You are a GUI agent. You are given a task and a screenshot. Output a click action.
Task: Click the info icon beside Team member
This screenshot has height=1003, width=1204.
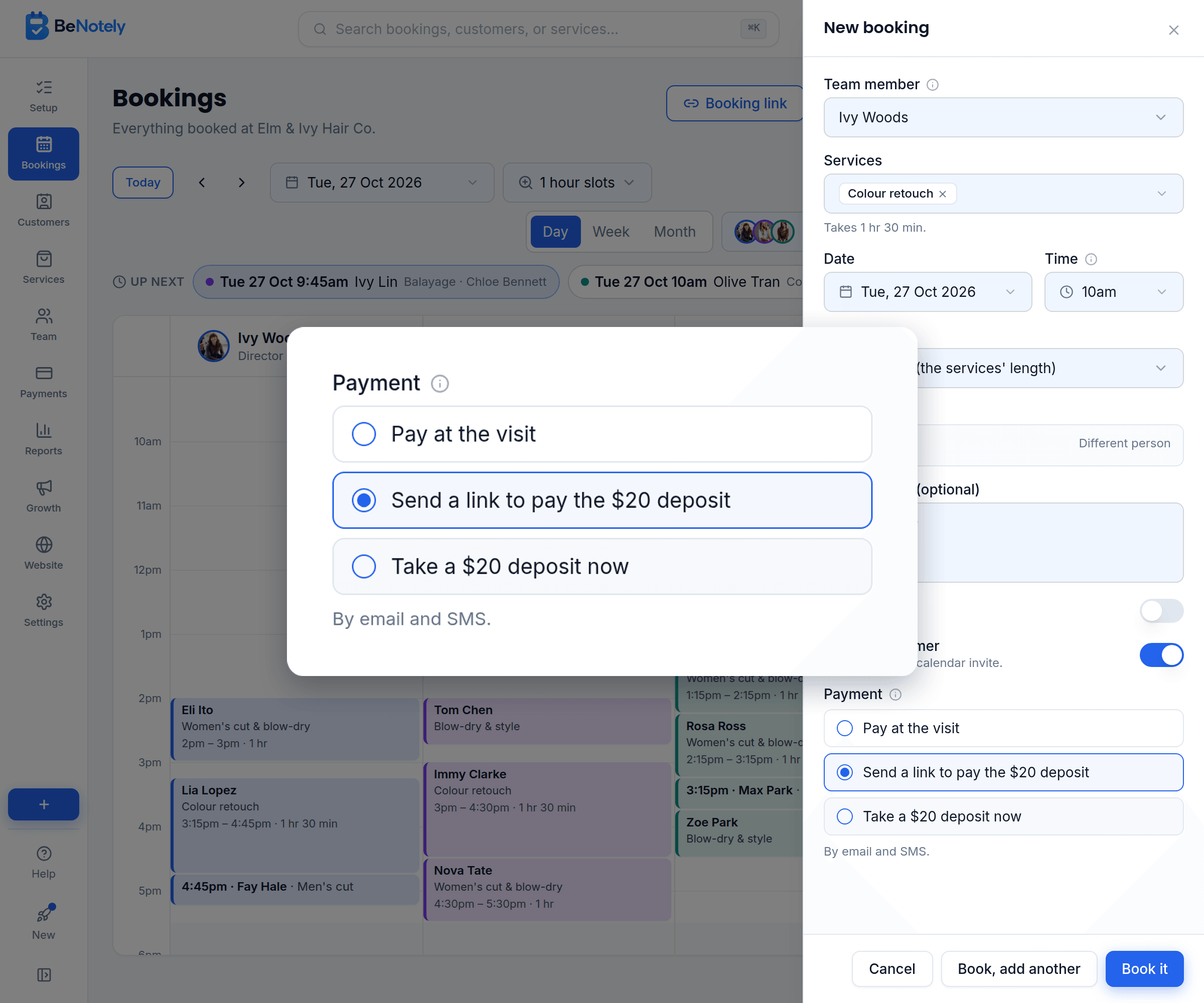[x=933, y=85]
